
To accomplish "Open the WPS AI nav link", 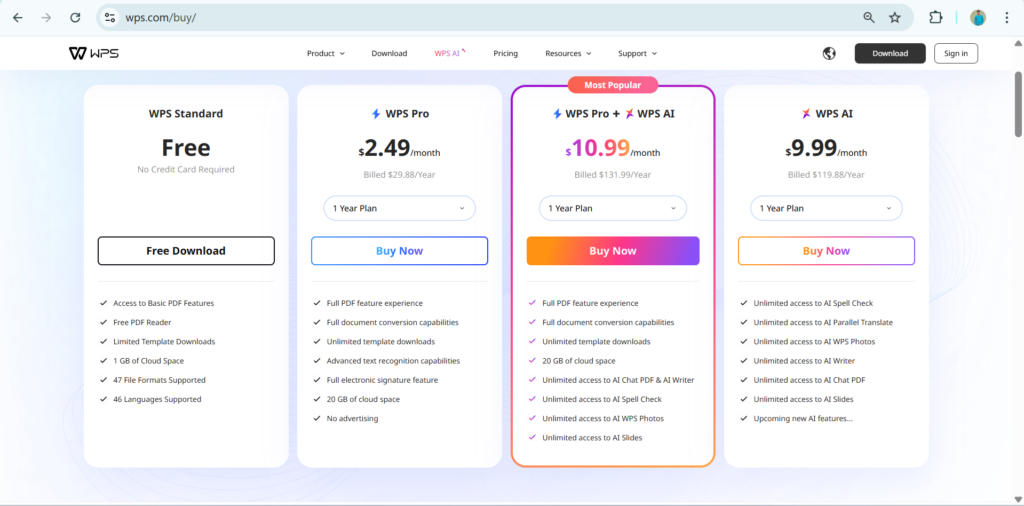I will tap(449, 54).
